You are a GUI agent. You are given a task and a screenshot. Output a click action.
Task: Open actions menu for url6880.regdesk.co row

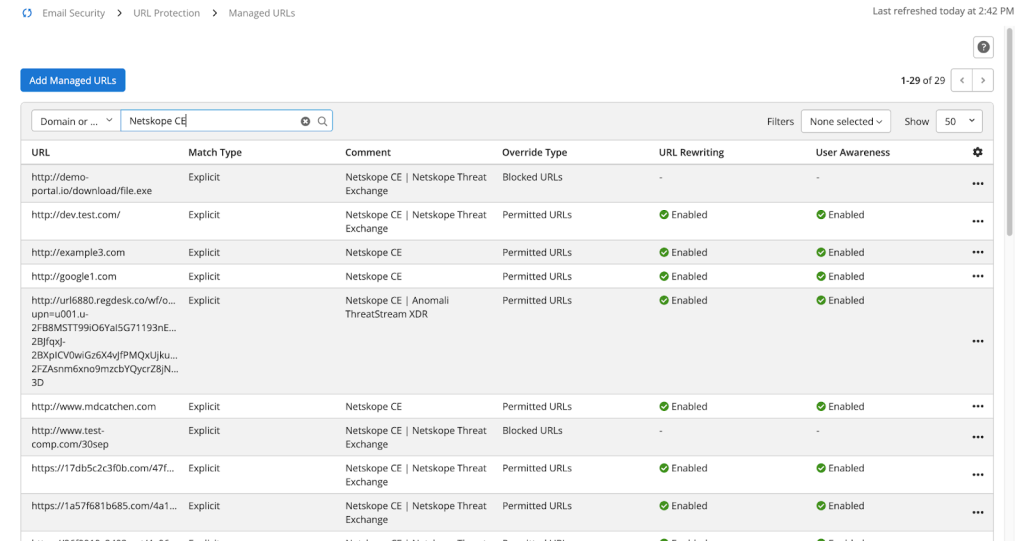(978, 341)
